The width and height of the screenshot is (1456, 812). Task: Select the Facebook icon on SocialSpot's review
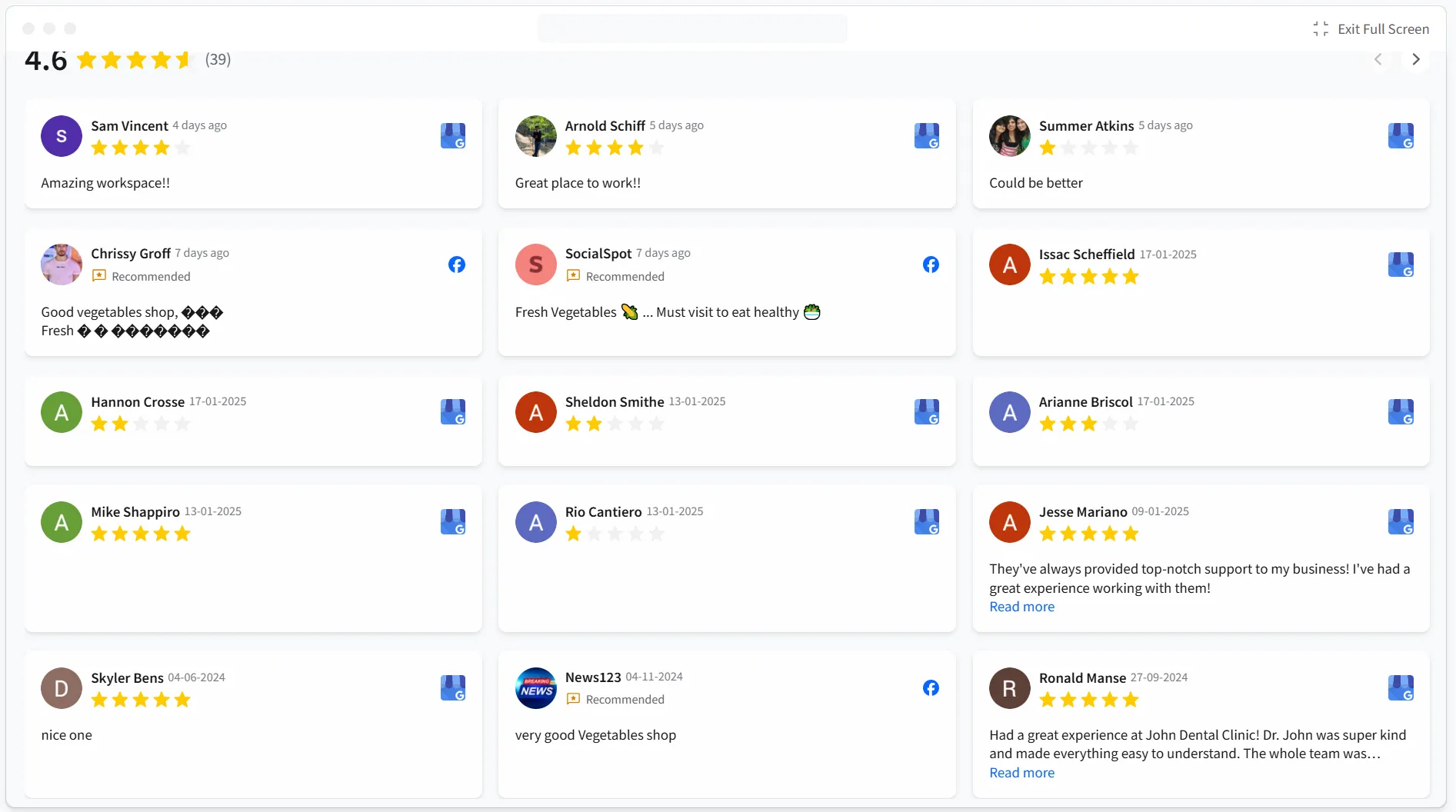pos(931,265)
